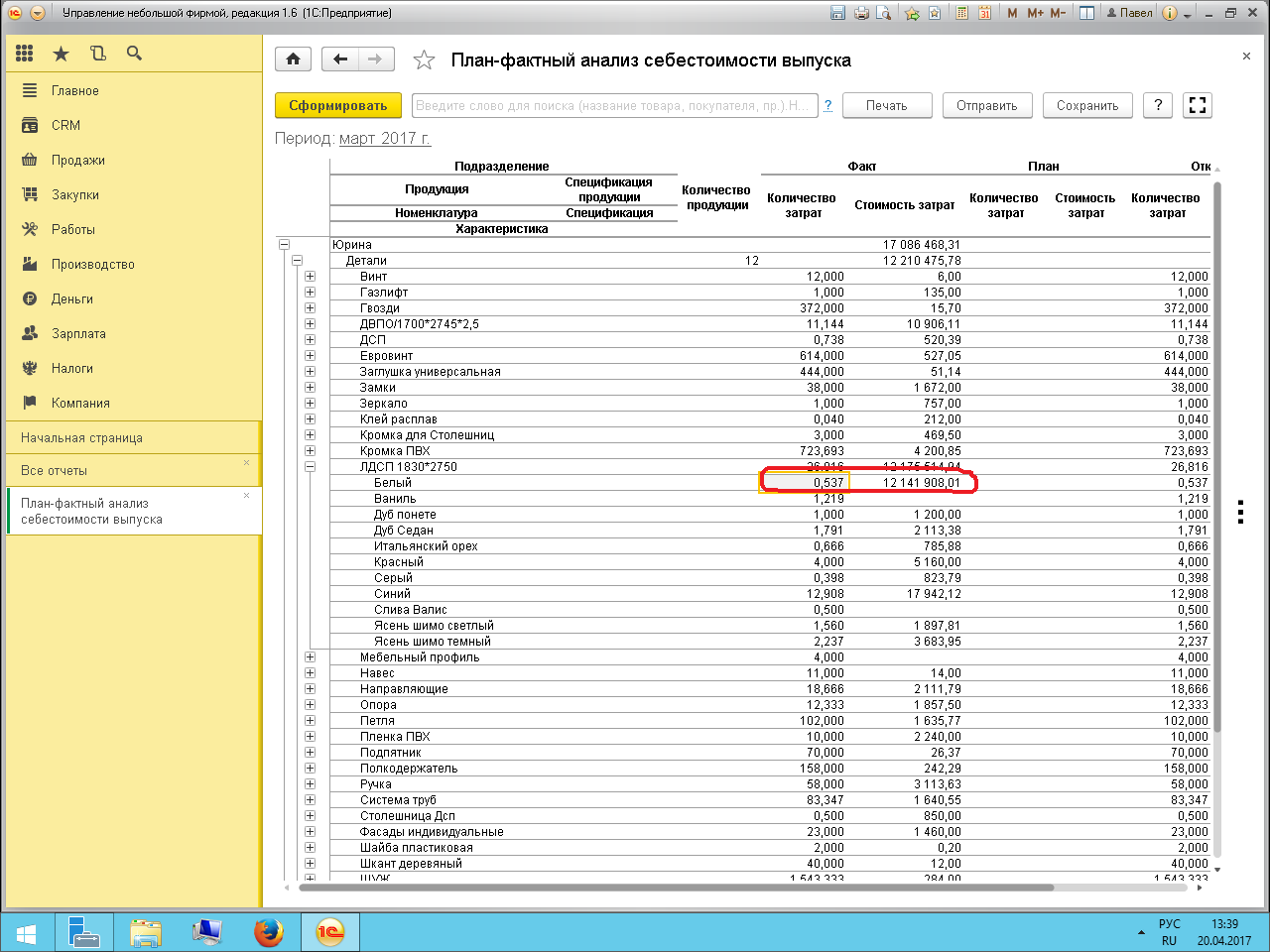
Task: Click the Печать button
Action: pyautogui.click(x=886, y=105)
